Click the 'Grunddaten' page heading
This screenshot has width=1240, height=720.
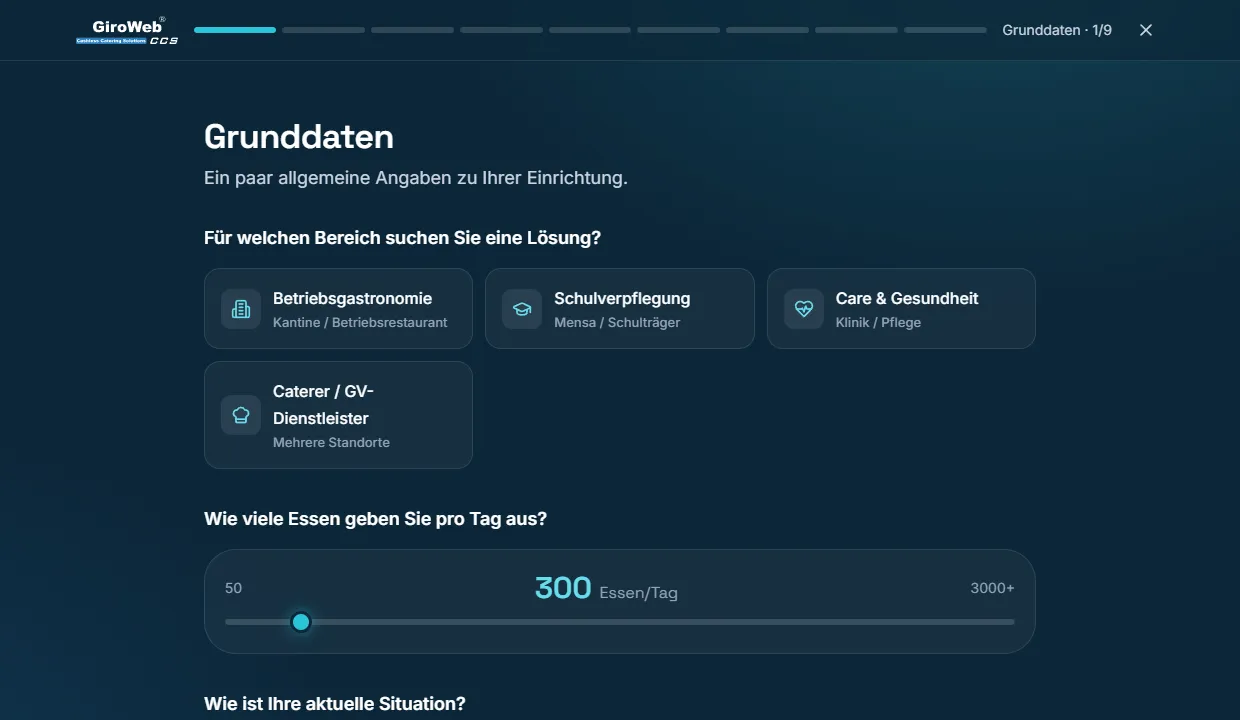pyautogui.click(x=299, y=136)
